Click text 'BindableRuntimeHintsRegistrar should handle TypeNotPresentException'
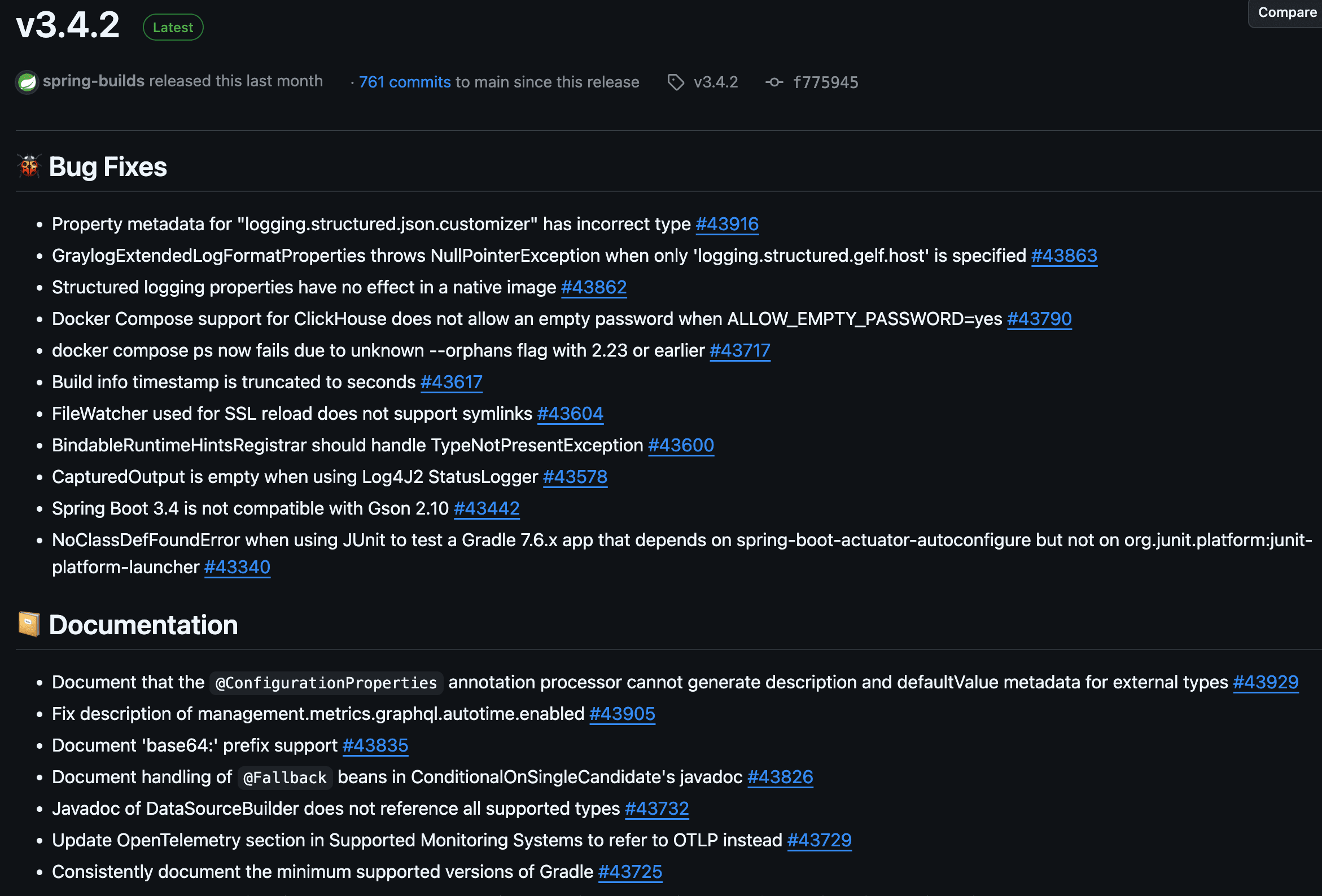 click(348, 445)
